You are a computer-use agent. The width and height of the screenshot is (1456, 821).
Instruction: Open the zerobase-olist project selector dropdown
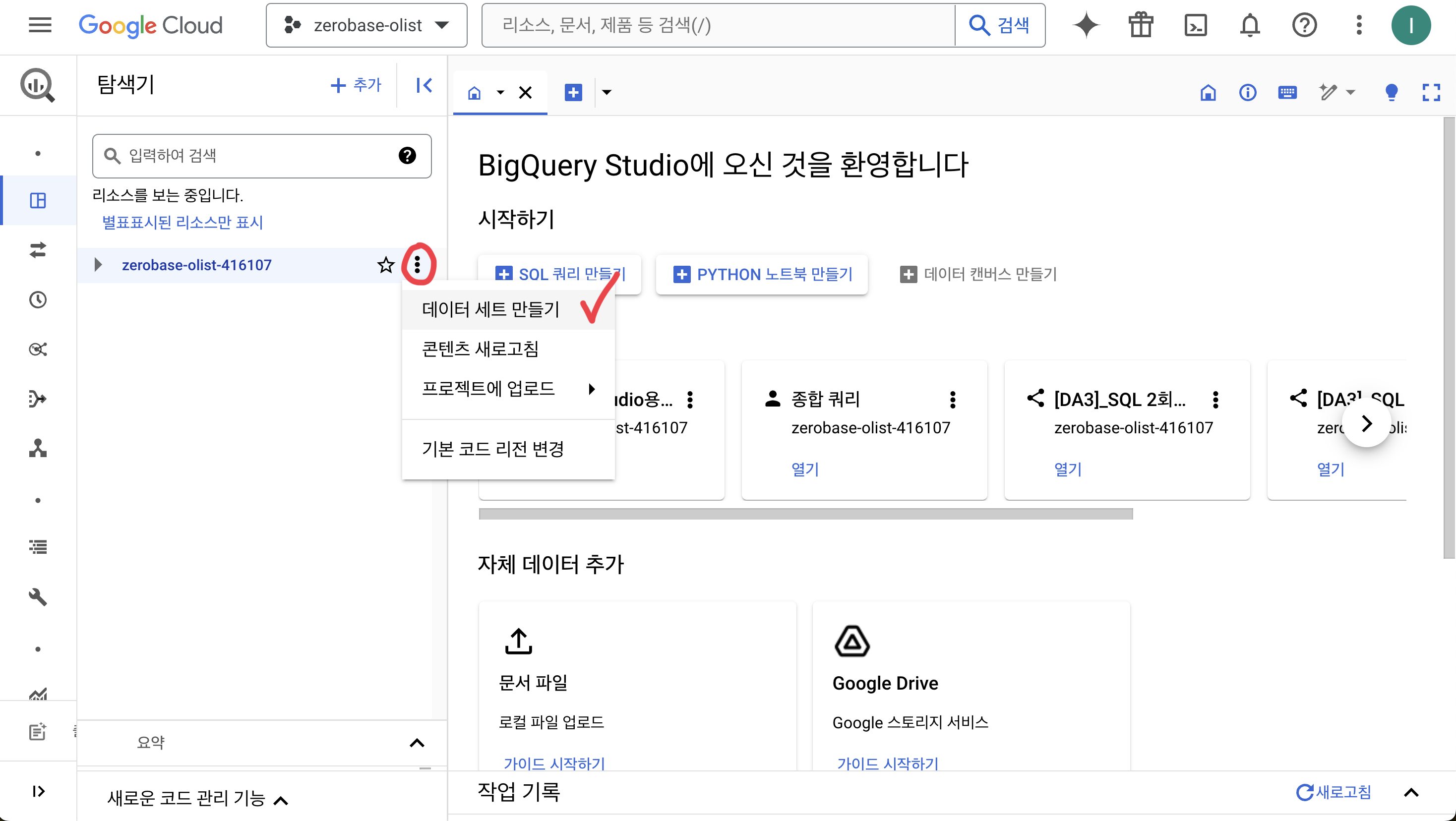[366, 25]
